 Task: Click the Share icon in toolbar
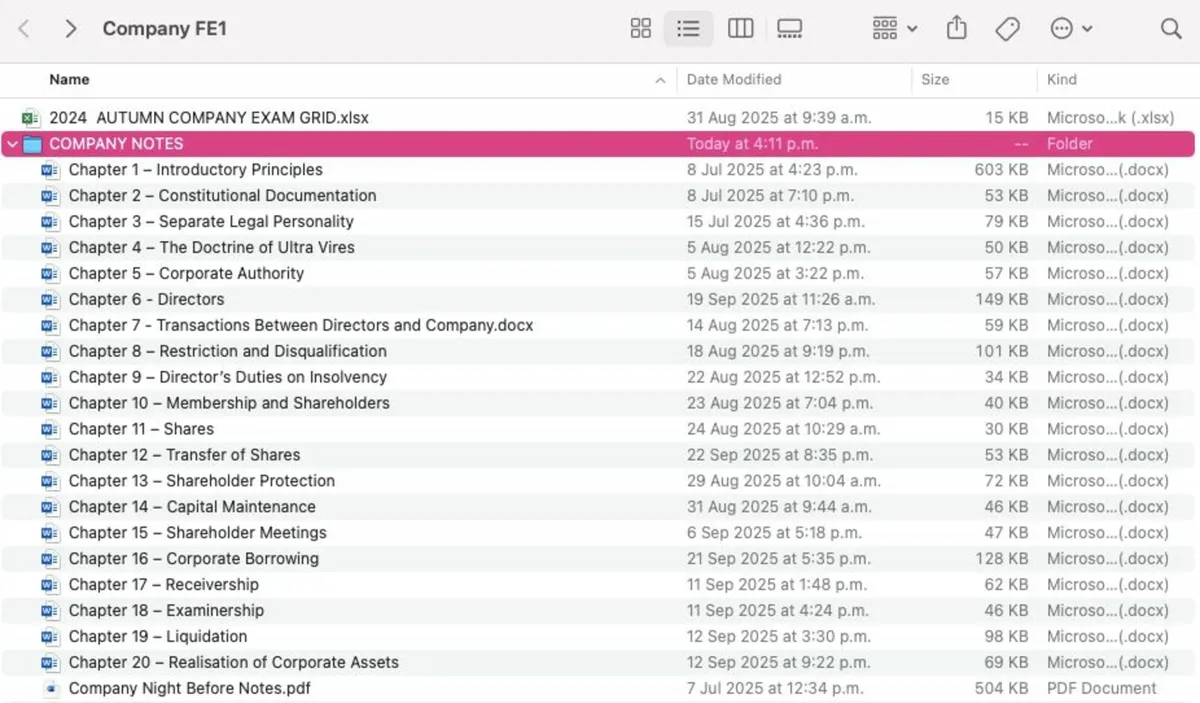coord(957,29)
